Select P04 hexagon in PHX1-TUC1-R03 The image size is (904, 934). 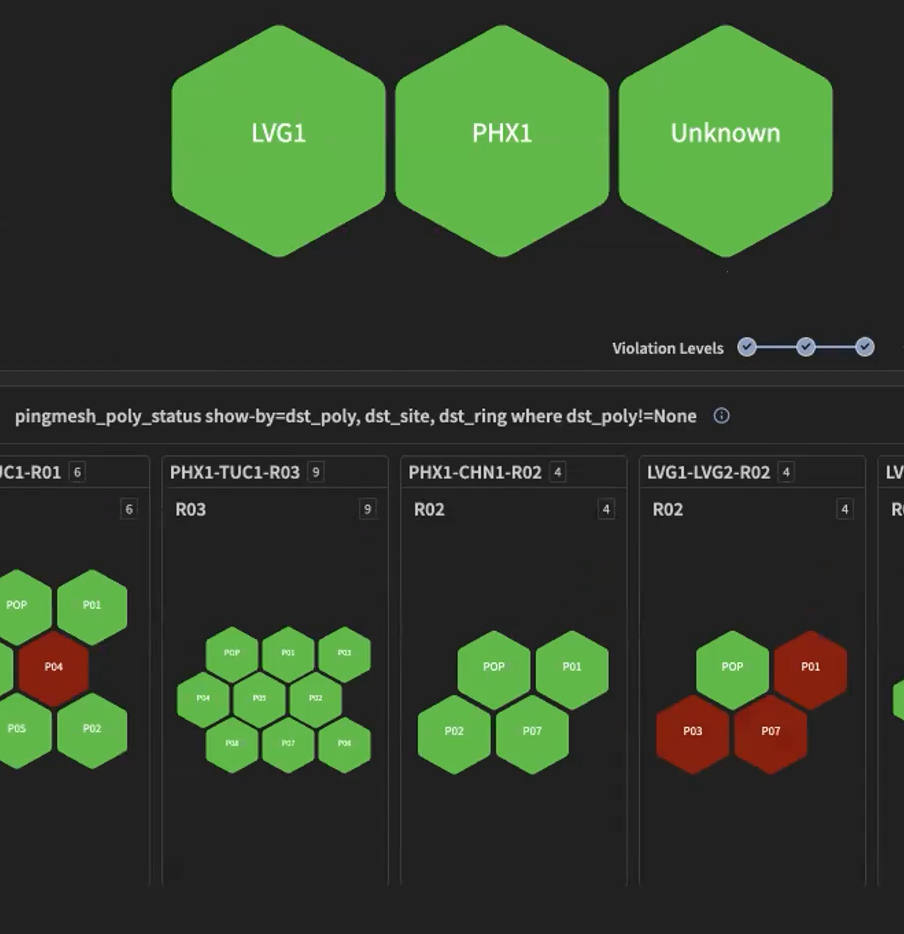tap(203, 698)
